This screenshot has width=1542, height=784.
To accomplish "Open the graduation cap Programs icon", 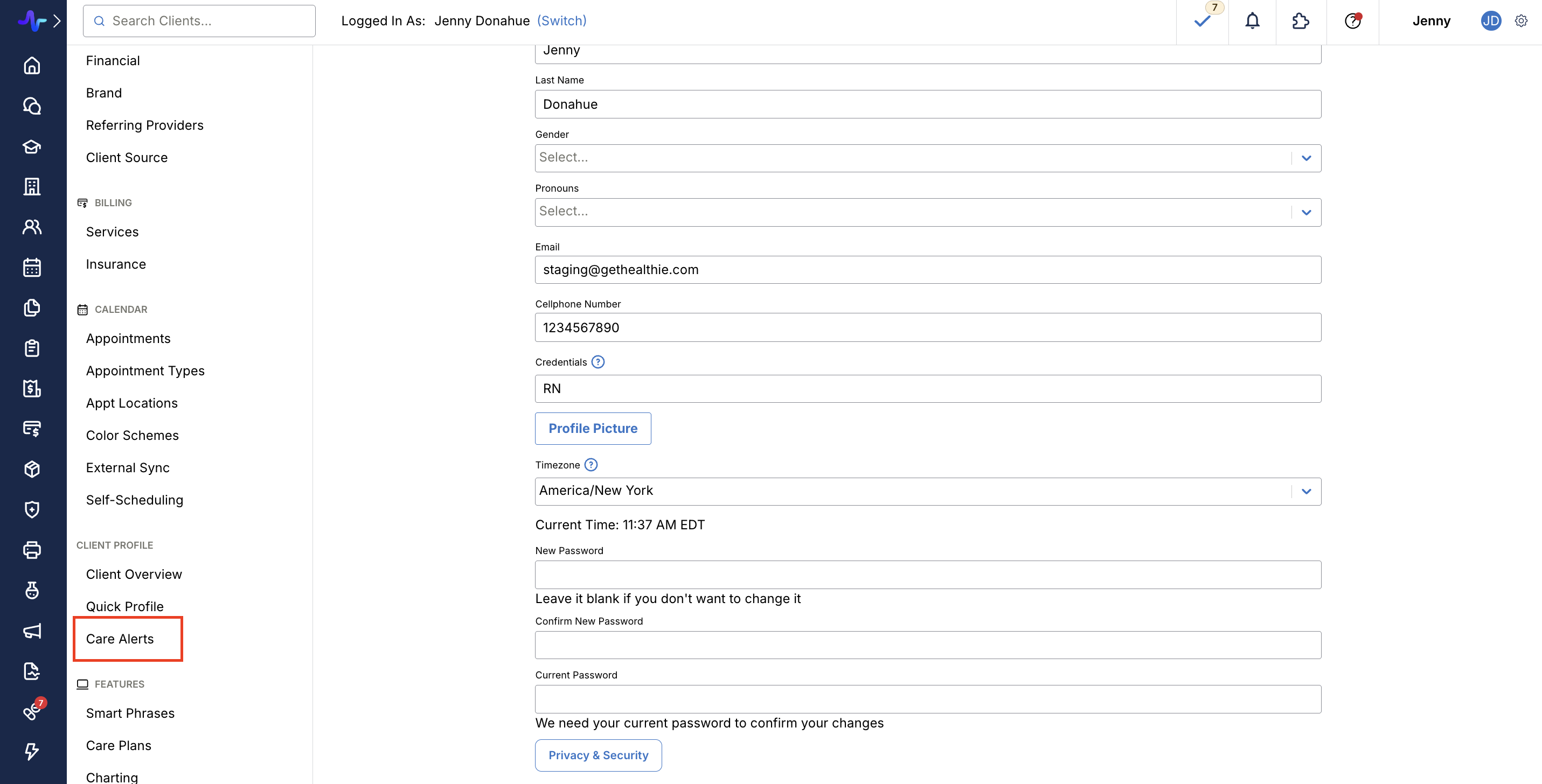I will point(32,146).
